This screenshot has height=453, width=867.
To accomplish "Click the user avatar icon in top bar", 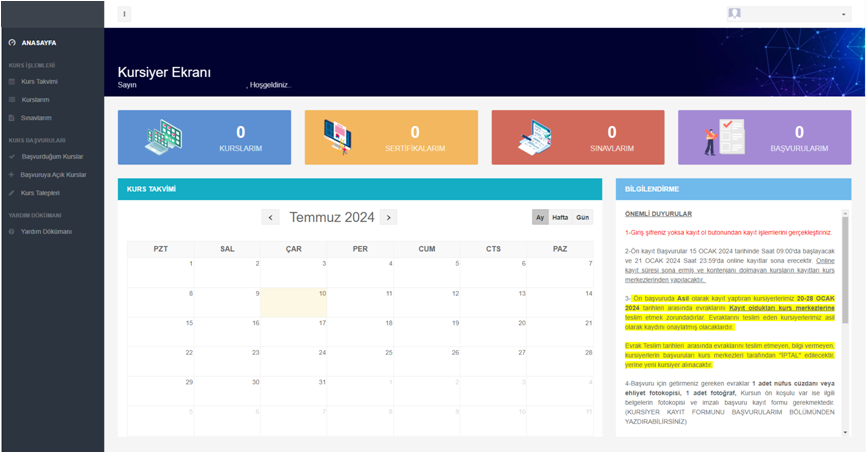I will pos(735,14).
